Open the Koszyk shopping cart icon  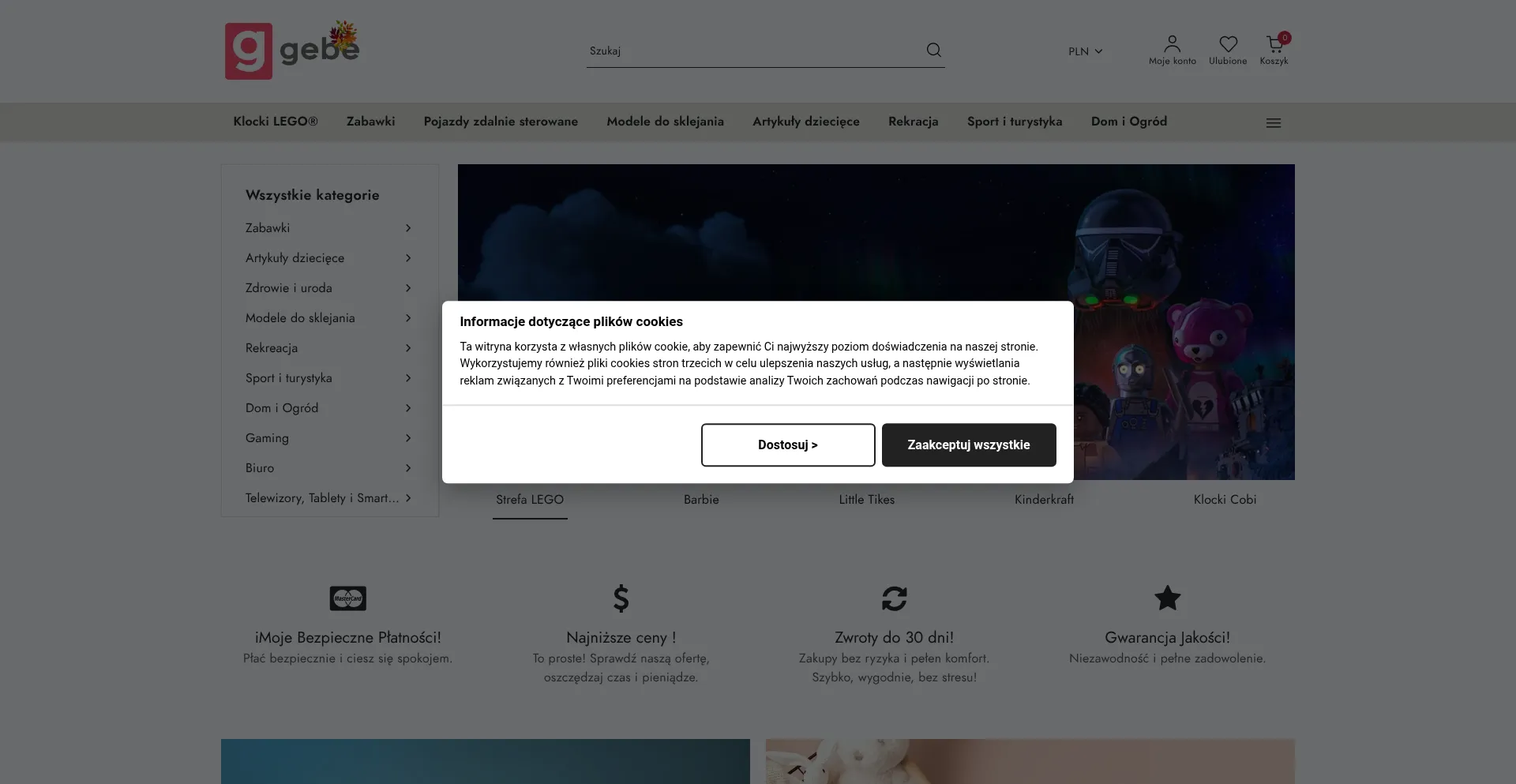(1274, 50)
